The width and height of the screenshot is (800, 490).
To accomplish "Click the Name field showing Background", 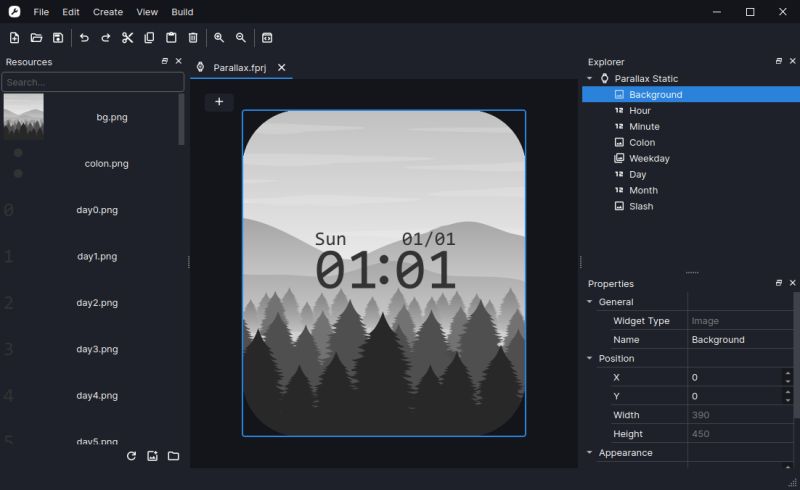I will click(x=740, y=339).
